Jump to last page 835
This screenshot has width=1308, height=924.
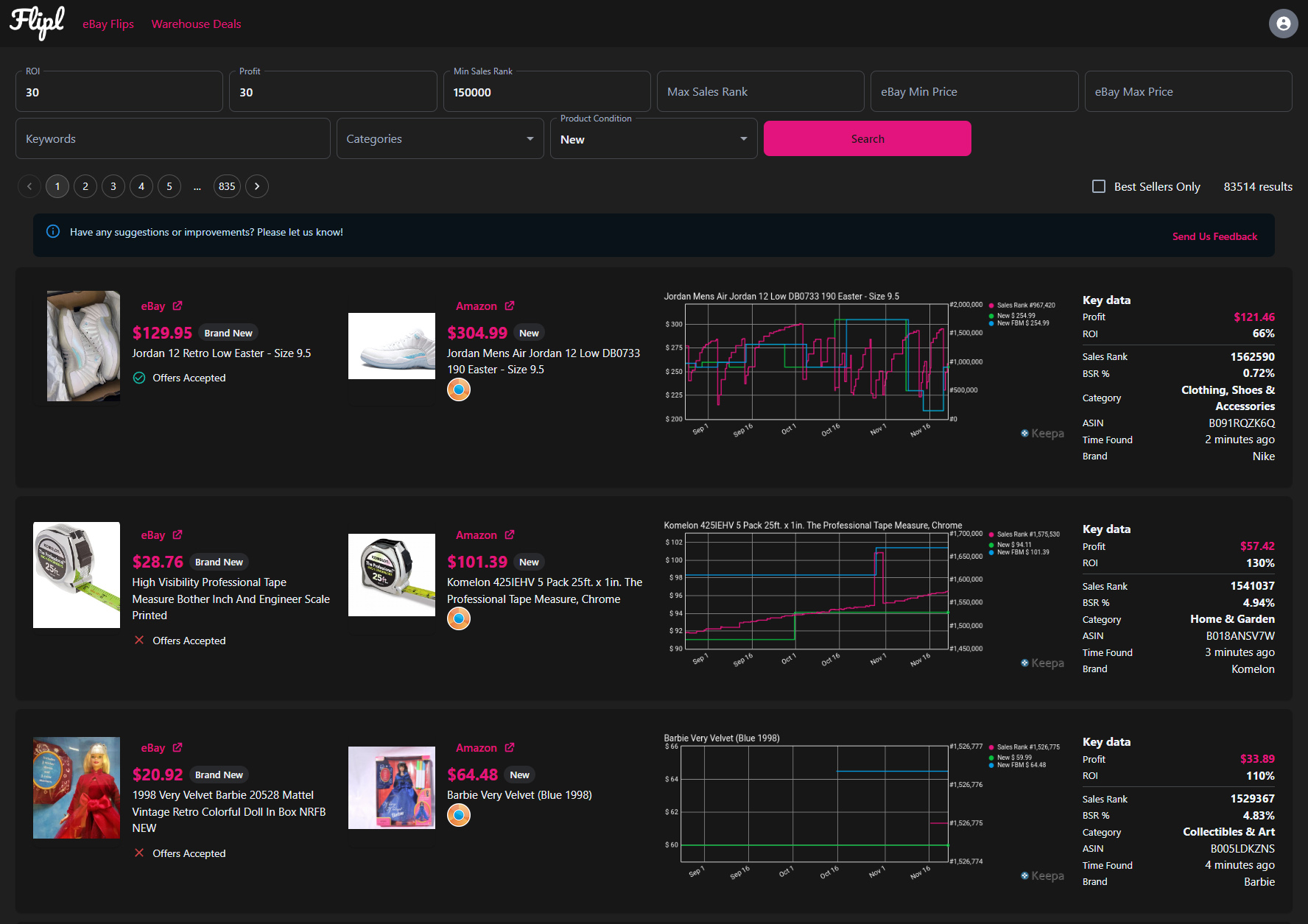tap(227, 186)
